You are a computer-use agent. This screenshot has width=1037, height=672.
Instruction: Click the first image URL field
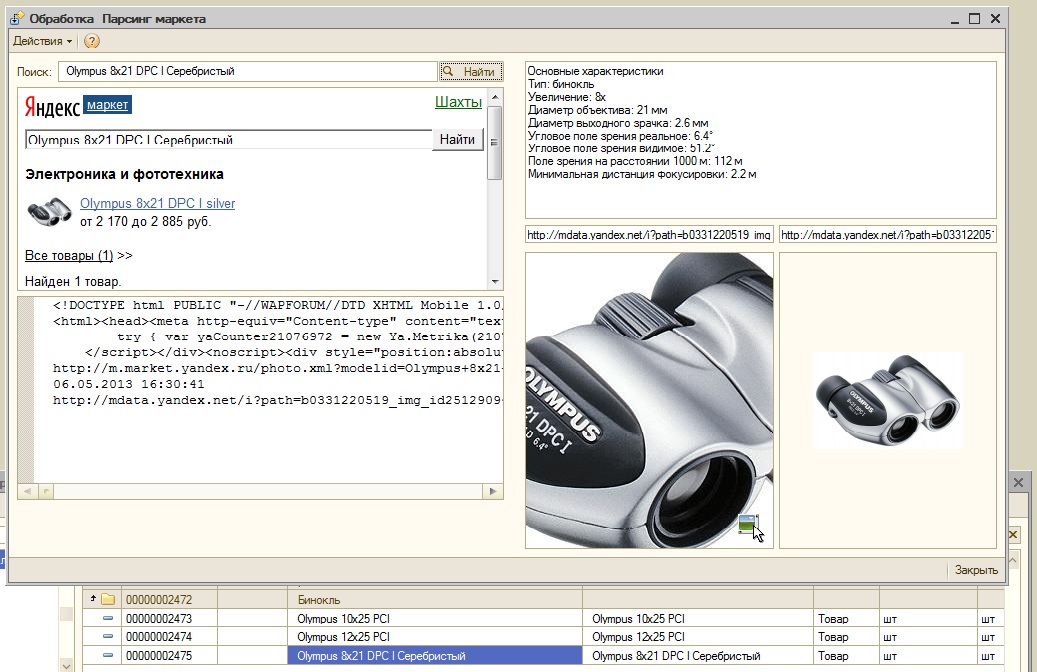pyautogui.click(x=649, y=235)
